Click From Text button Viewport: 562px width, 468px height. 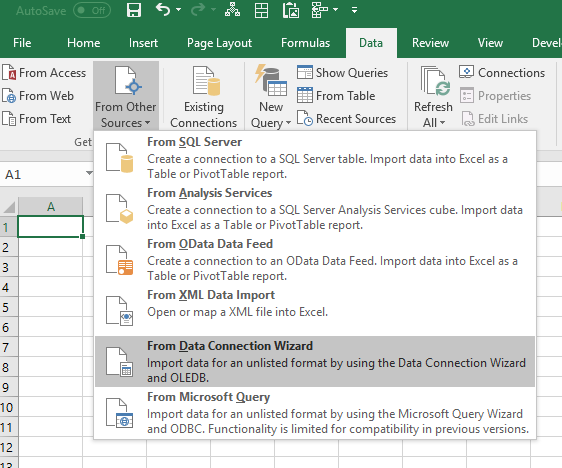click(37, 119)
